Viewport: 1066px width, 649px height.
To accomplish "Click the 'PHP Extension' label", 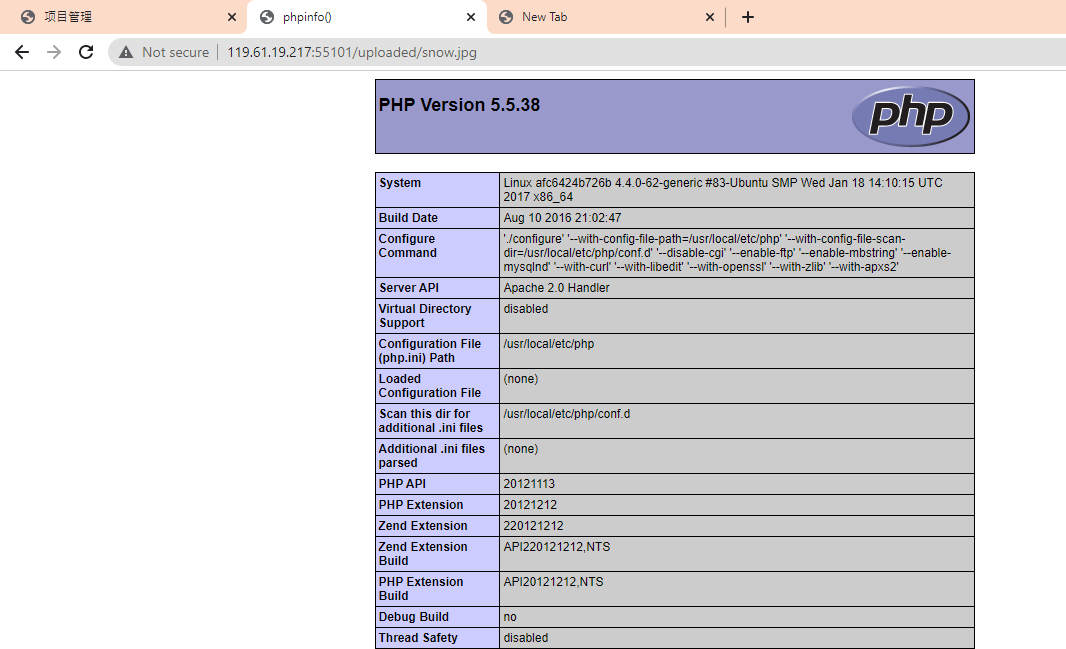I will pos(421,505).
